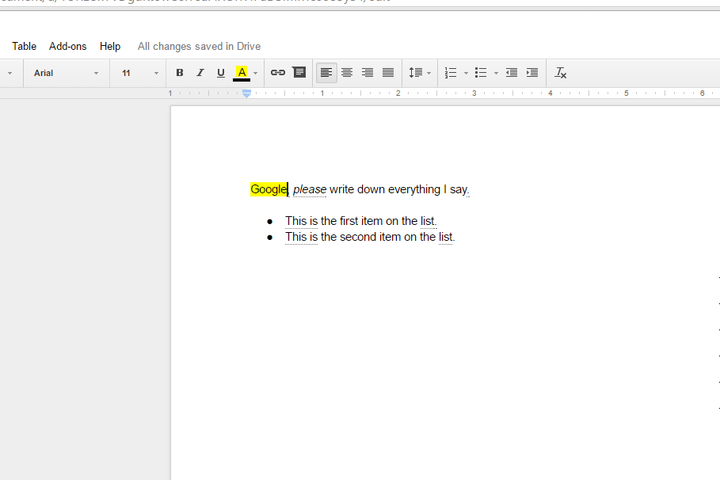
Task: Click the text color A icon
Action: tap(242, 73)
